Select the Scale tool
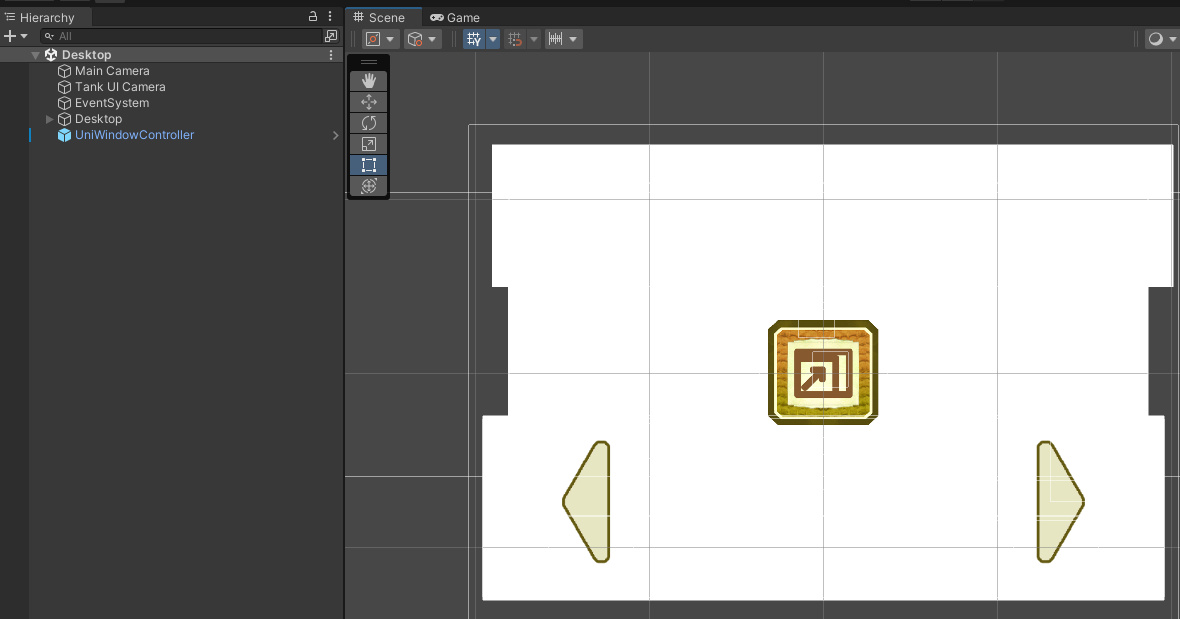The width and height of the screenshot is (1180, 619). click(x=368, y=144)
